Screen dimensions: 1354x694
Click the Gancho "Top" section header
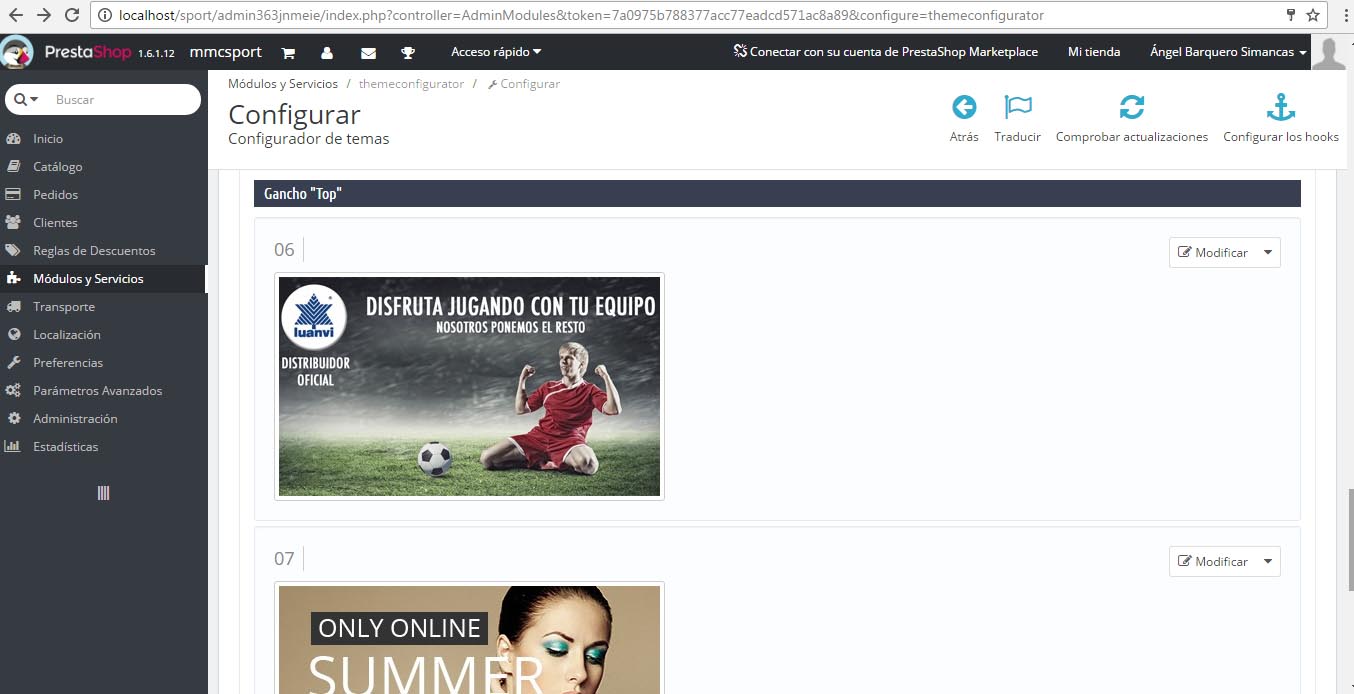coord(777,194)
